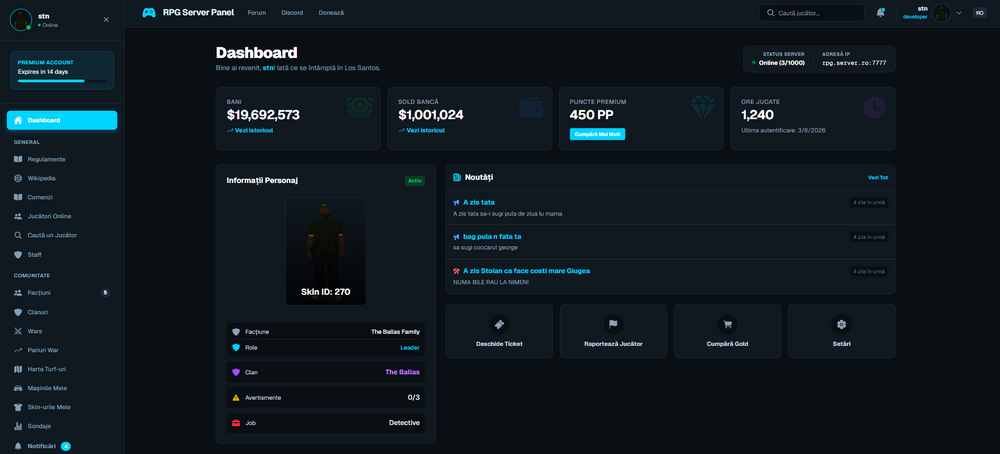Image resolution: width=1000 pixels, height=454 pixels.
Task: Open Discord in top navigation
Action: pyautogui.click(x=292, y=13)
